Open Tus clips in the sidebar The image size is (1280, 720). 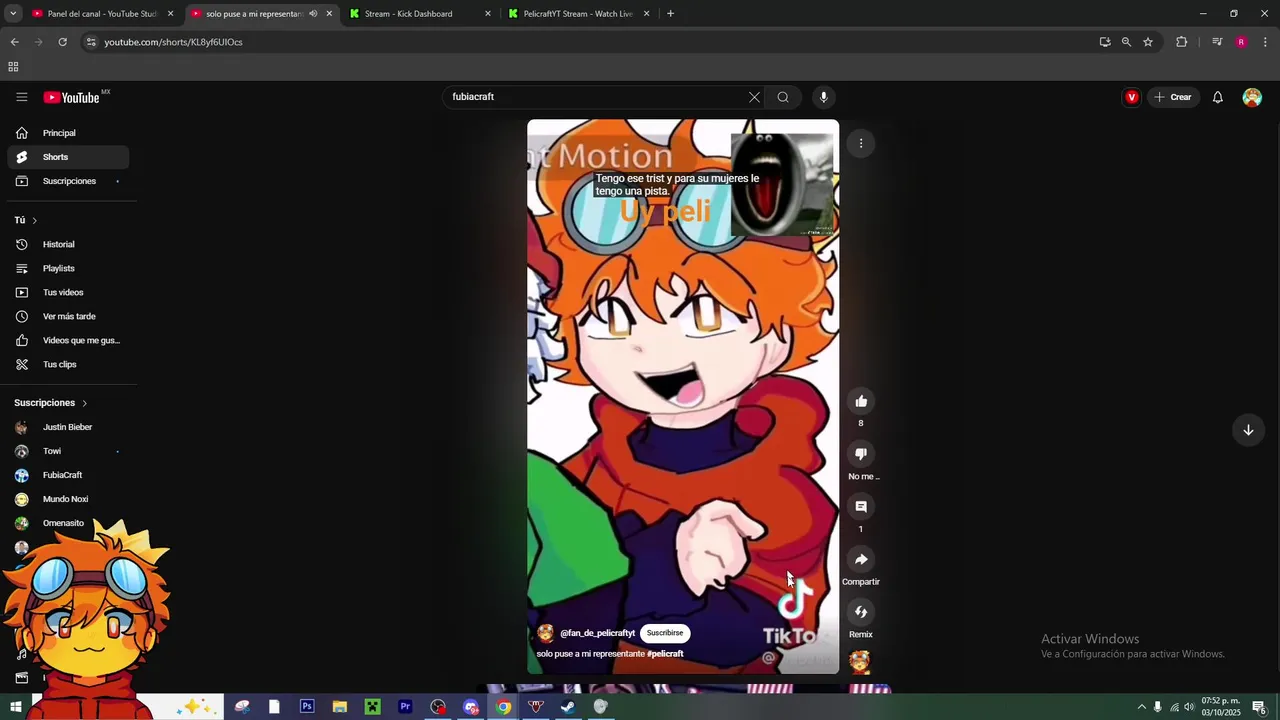[68, 364]
